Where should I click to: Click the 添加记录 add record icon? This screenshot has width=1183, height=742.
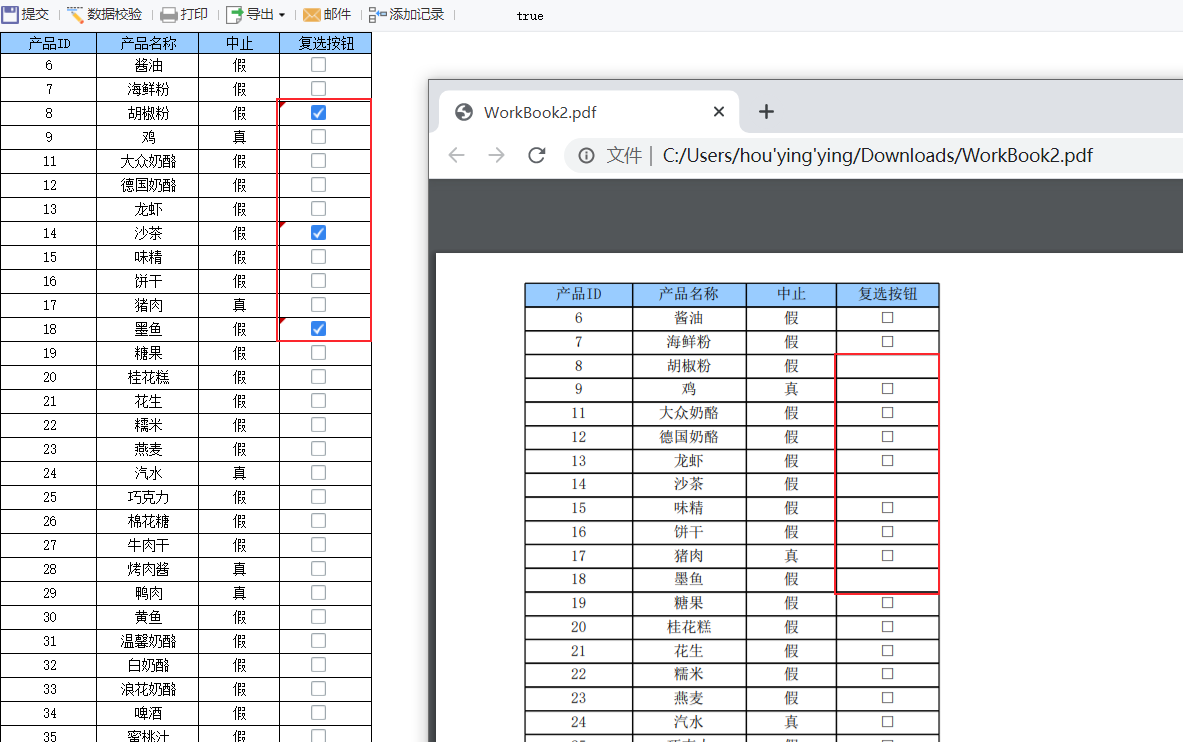tap(377, 14)
